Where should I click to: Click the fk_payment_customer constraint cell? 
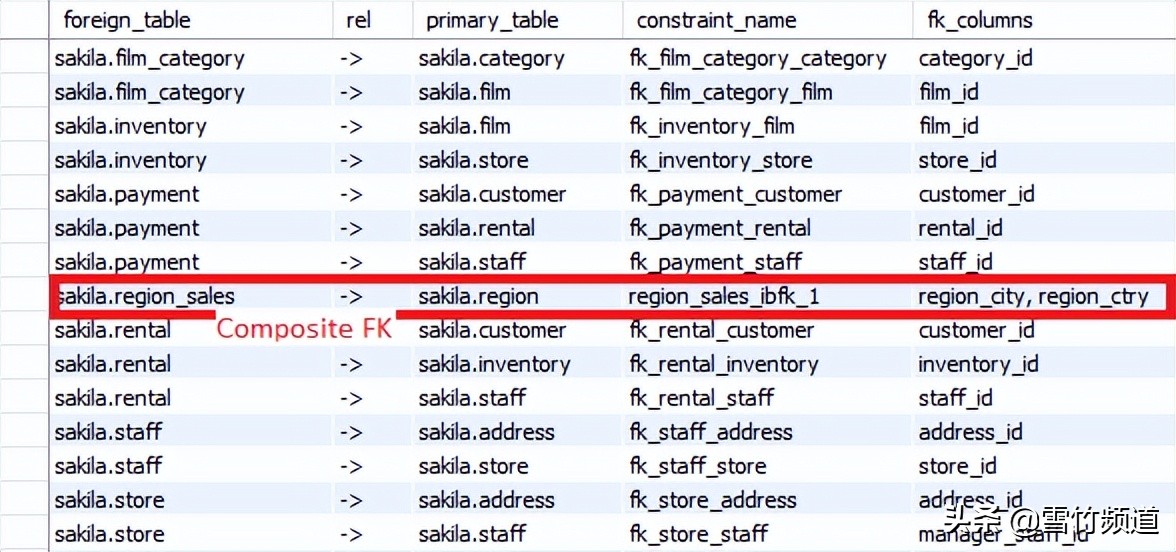[x=735, y=195]
